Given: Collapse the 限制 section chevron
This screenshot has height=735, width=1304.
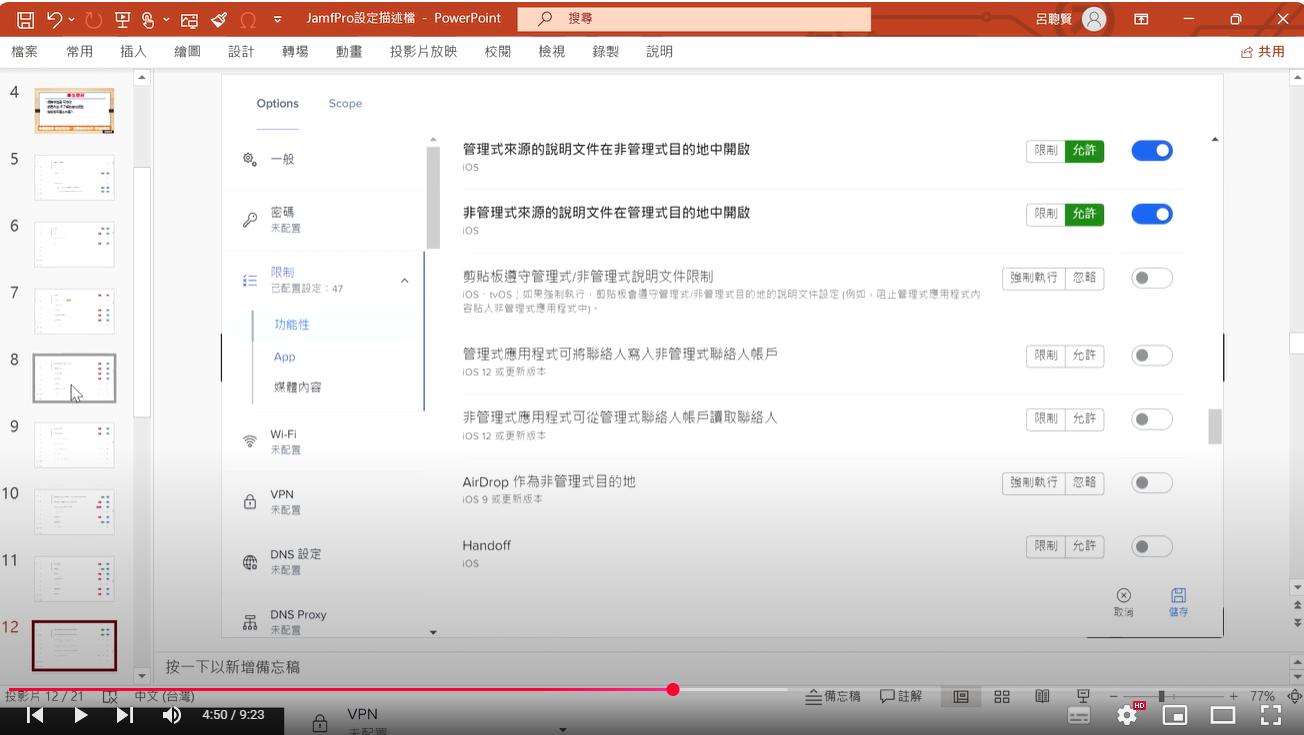Looking at the screenshot, I should [x=404, y=281].
